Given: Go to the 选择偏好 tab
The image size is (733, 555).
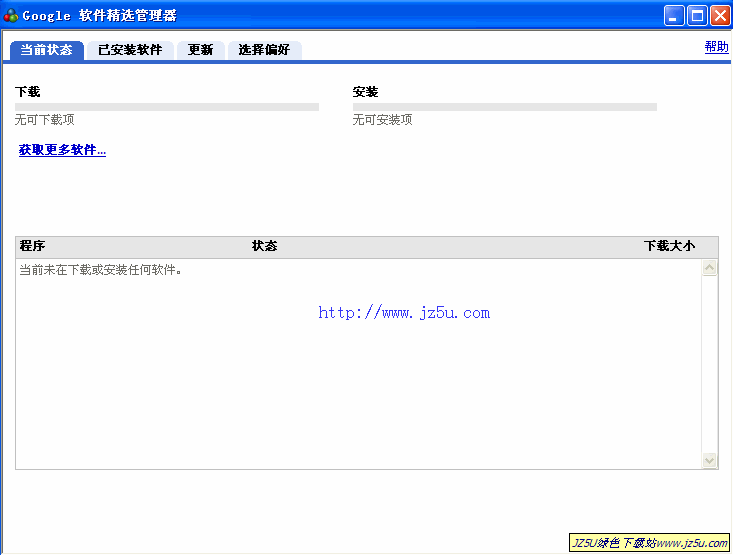Looking at the screenshot, I should coord(265,50).
